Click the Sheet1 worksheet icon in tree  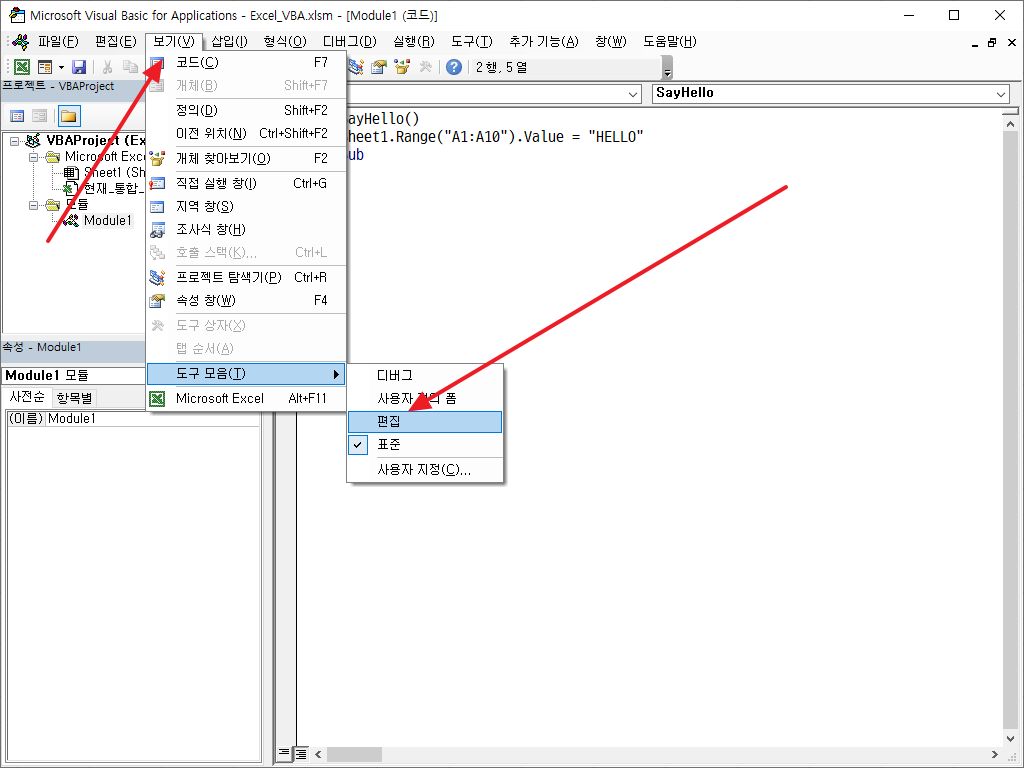[71, 173]
